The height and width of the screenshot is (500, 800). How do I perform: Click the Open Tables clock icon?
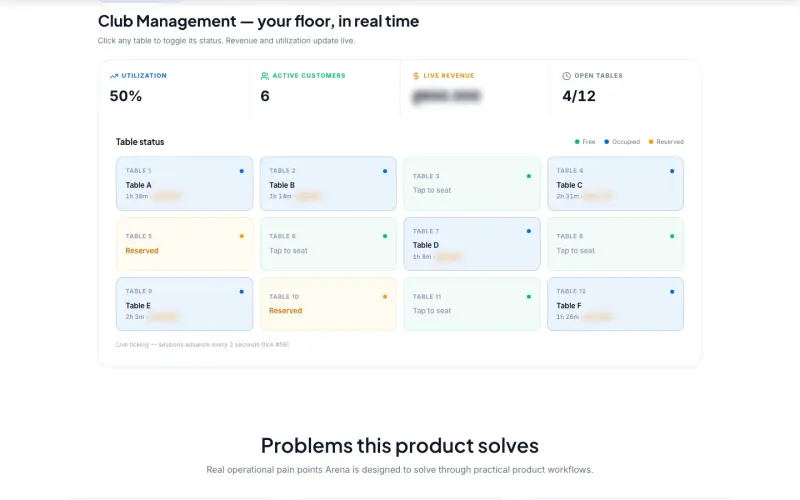pos(566,76)
